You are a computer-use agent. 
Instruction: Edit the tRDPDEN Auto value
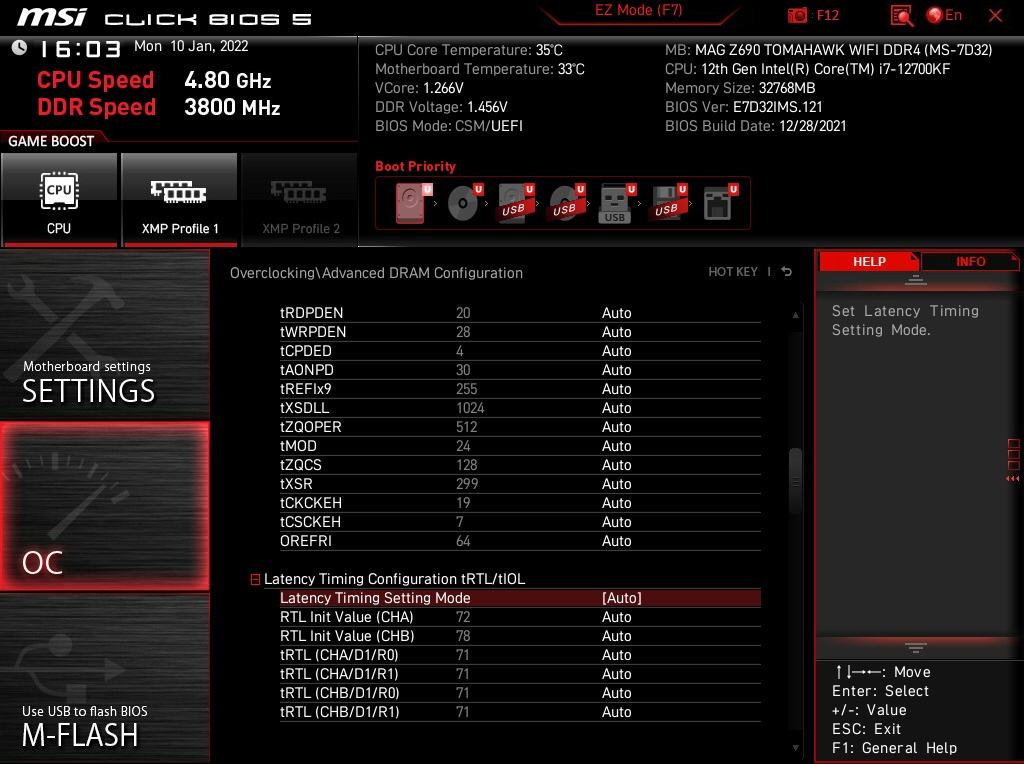click(x=616, y=313)
